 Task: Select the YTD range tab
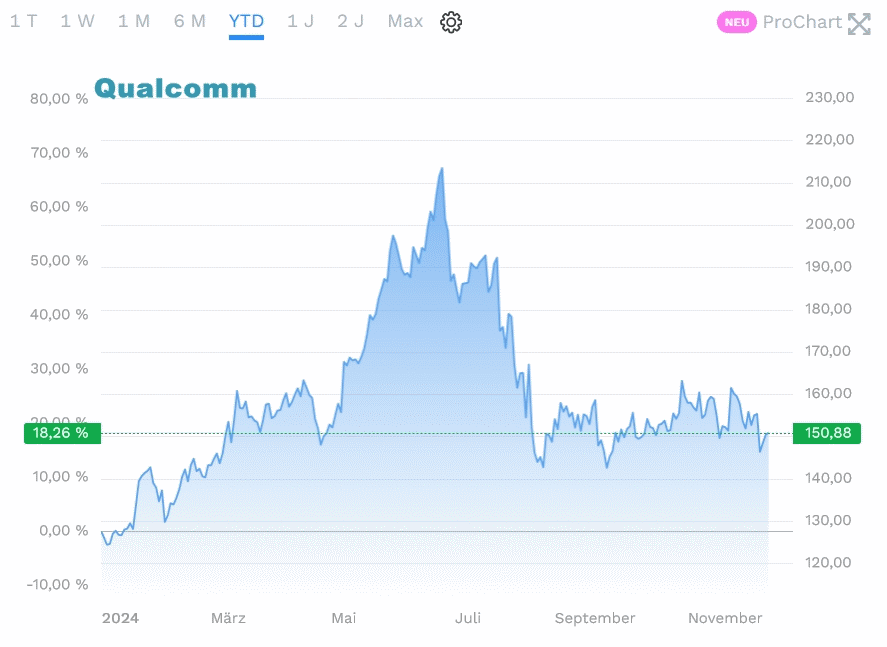(x=246, y=21)
